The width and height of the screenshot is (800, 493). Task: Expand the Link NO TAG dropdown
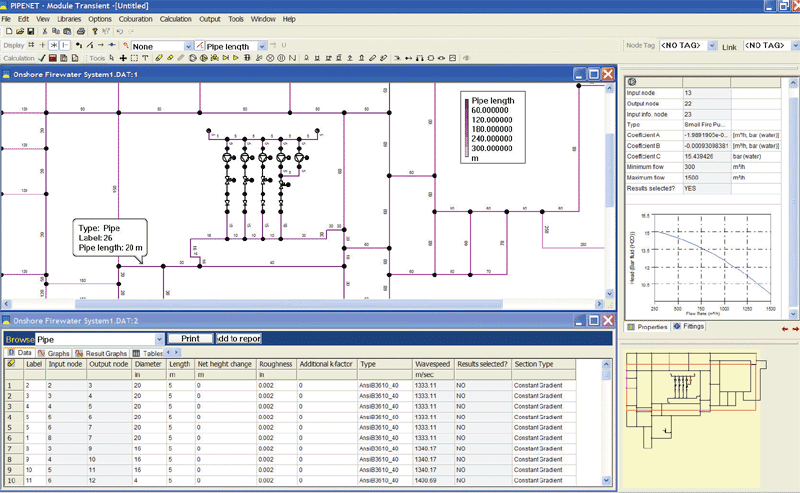click(795, 45)
